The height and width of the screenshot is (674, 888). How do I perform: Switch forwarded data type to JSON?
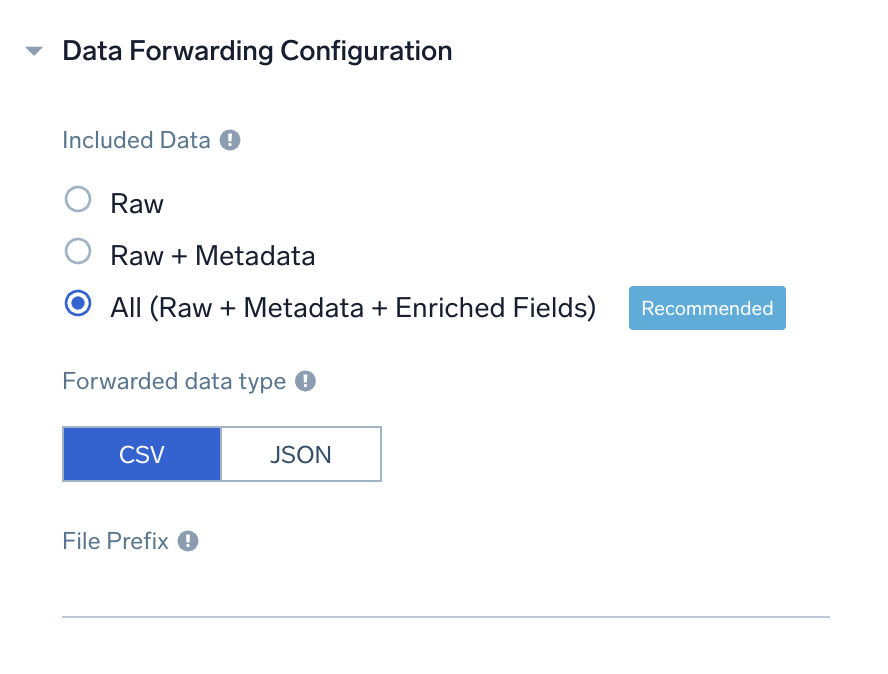tap(300, 454)
